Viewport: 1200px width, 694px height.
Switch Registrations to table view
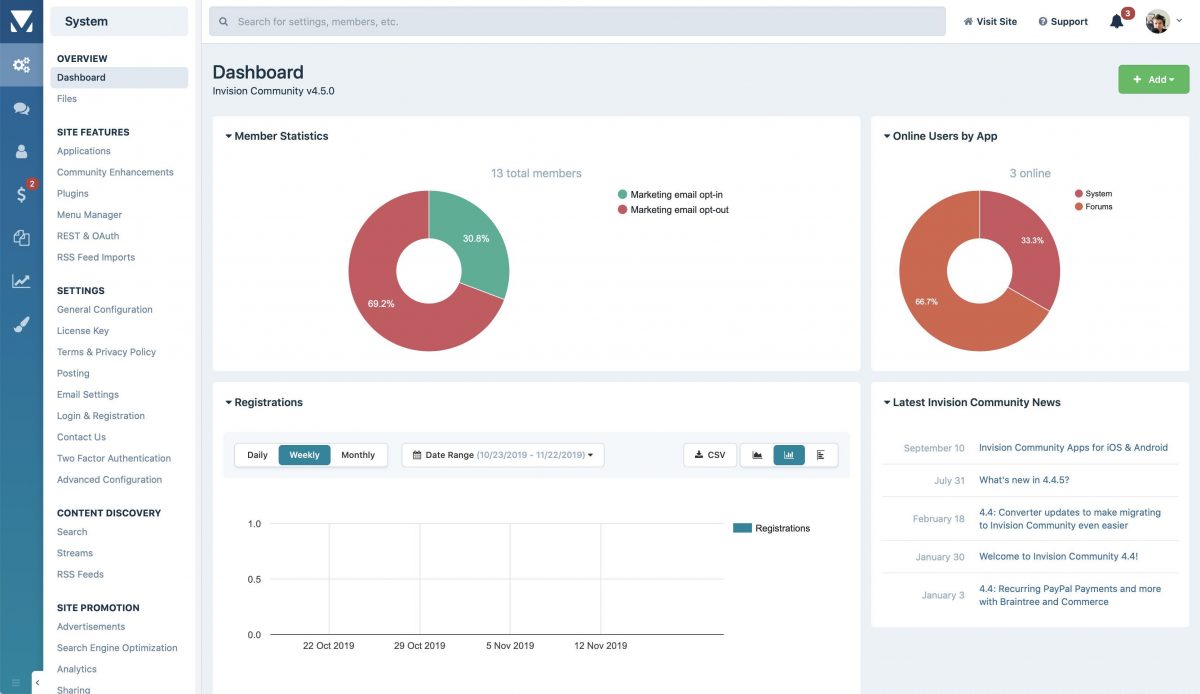(x=821, y=455)
